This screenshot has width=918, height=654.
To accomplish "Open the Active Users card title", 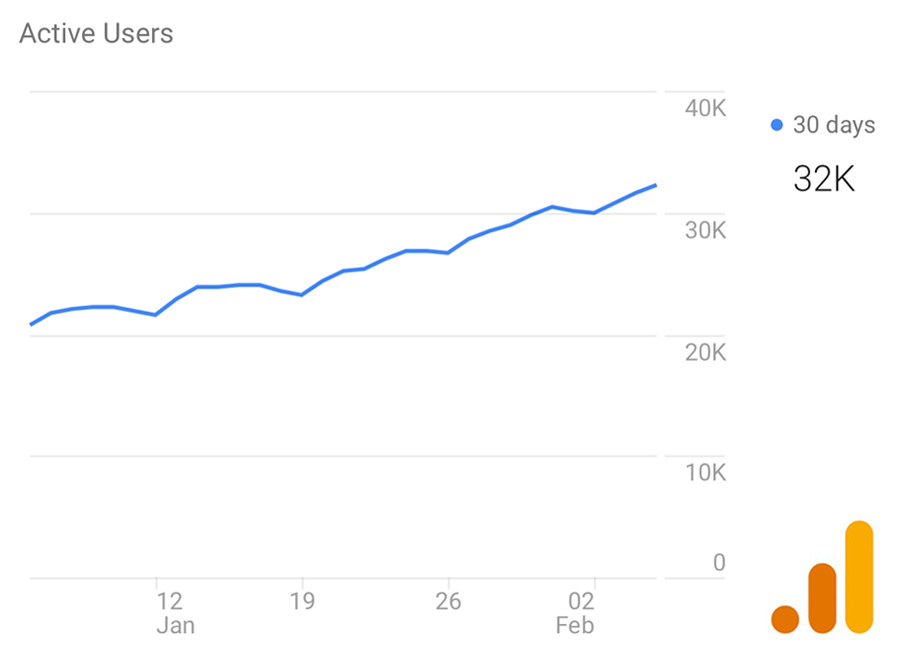I will tap(96, 33).
